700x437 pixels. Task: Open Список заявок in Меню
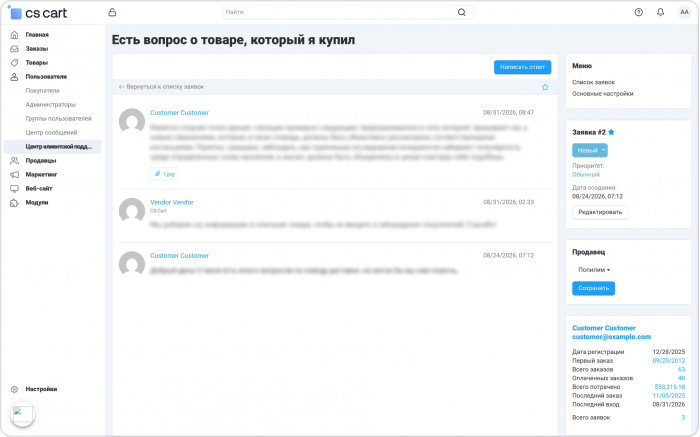coord(593,82)
